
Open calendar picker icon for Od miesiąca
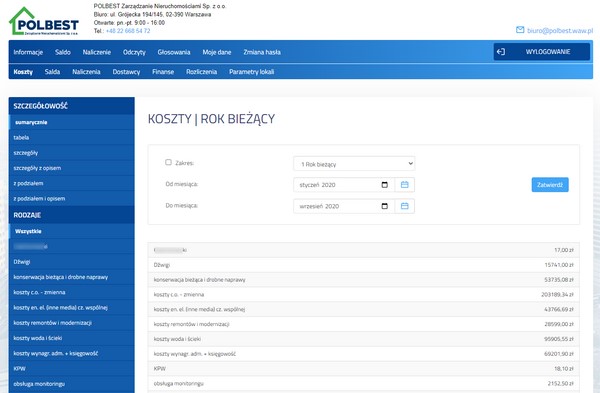pos(404,185)
